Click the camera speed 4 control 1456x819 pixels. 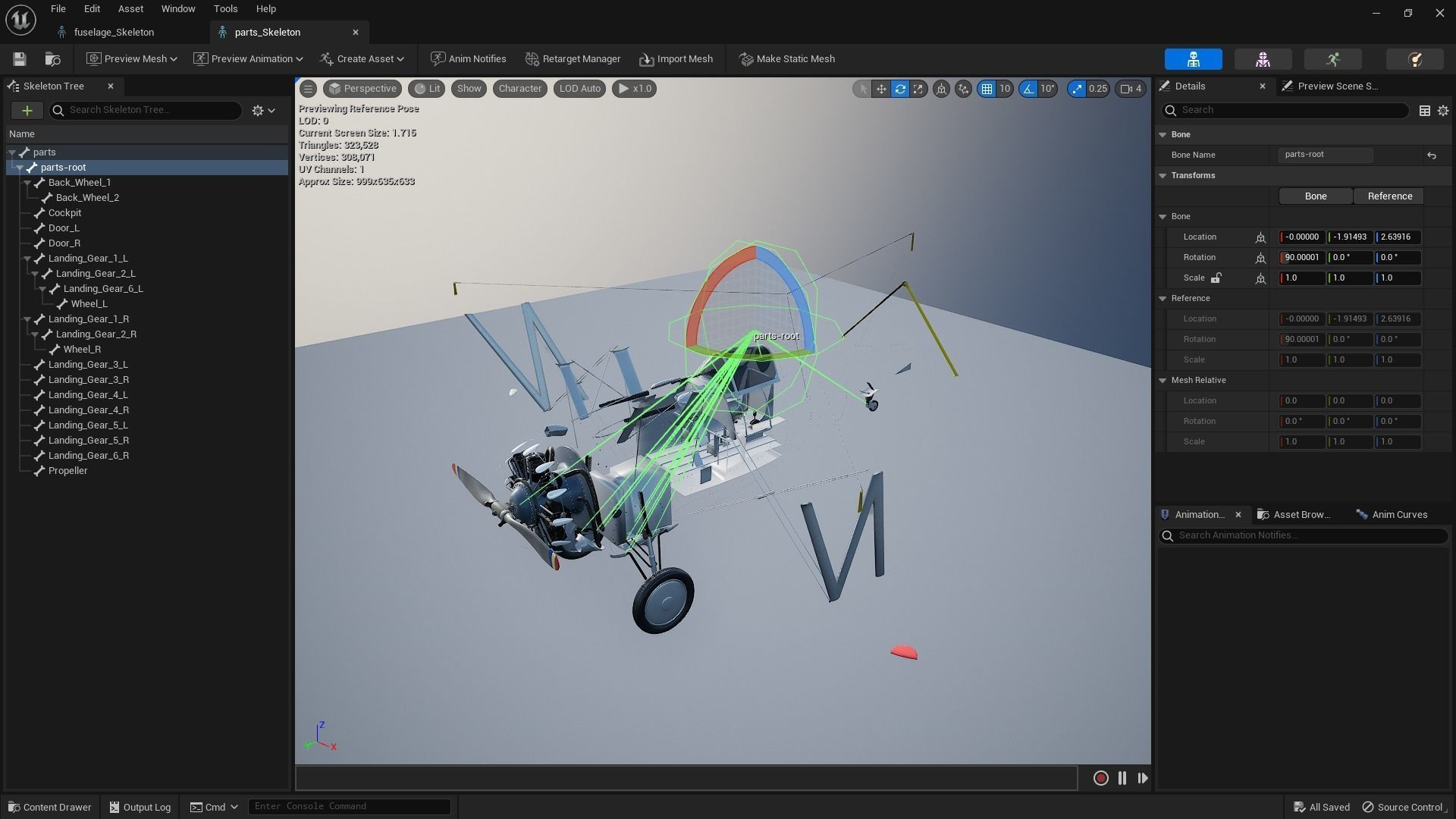(1131, 89)
